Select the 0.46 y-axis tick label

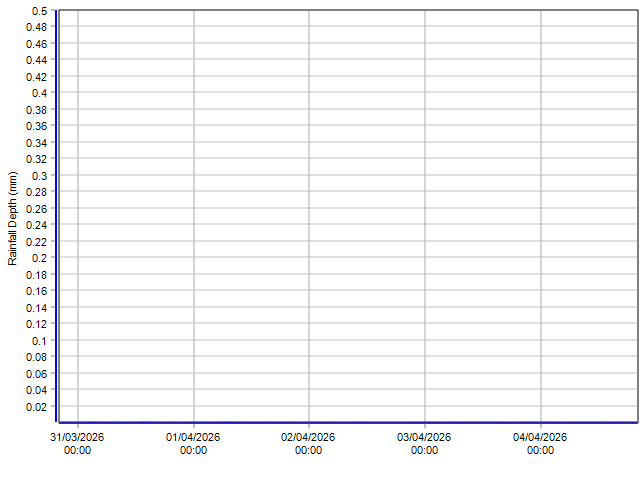(36, 44)
